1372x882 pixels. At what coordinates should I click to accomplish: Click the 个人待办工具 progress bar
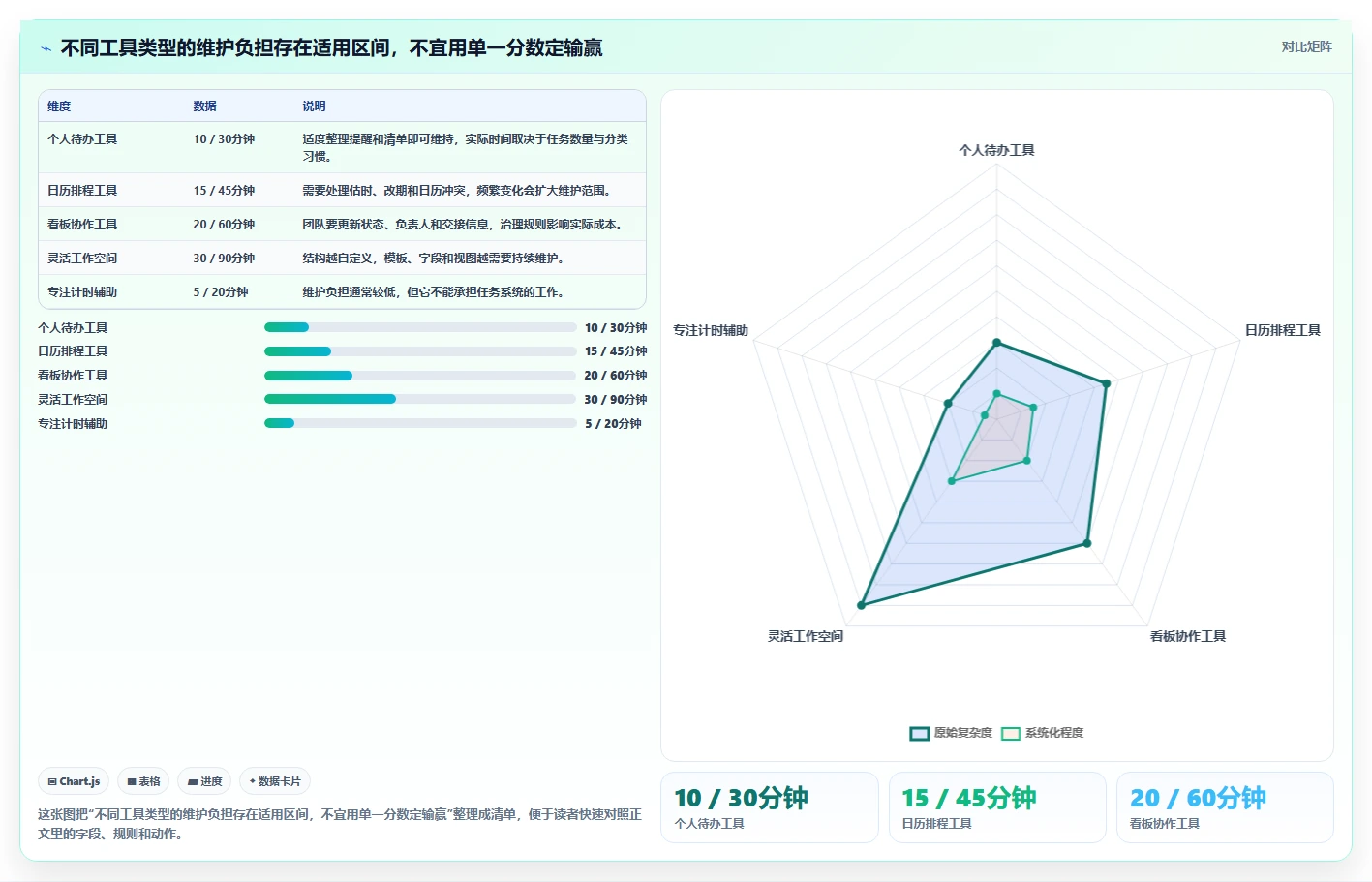[420, 327]
